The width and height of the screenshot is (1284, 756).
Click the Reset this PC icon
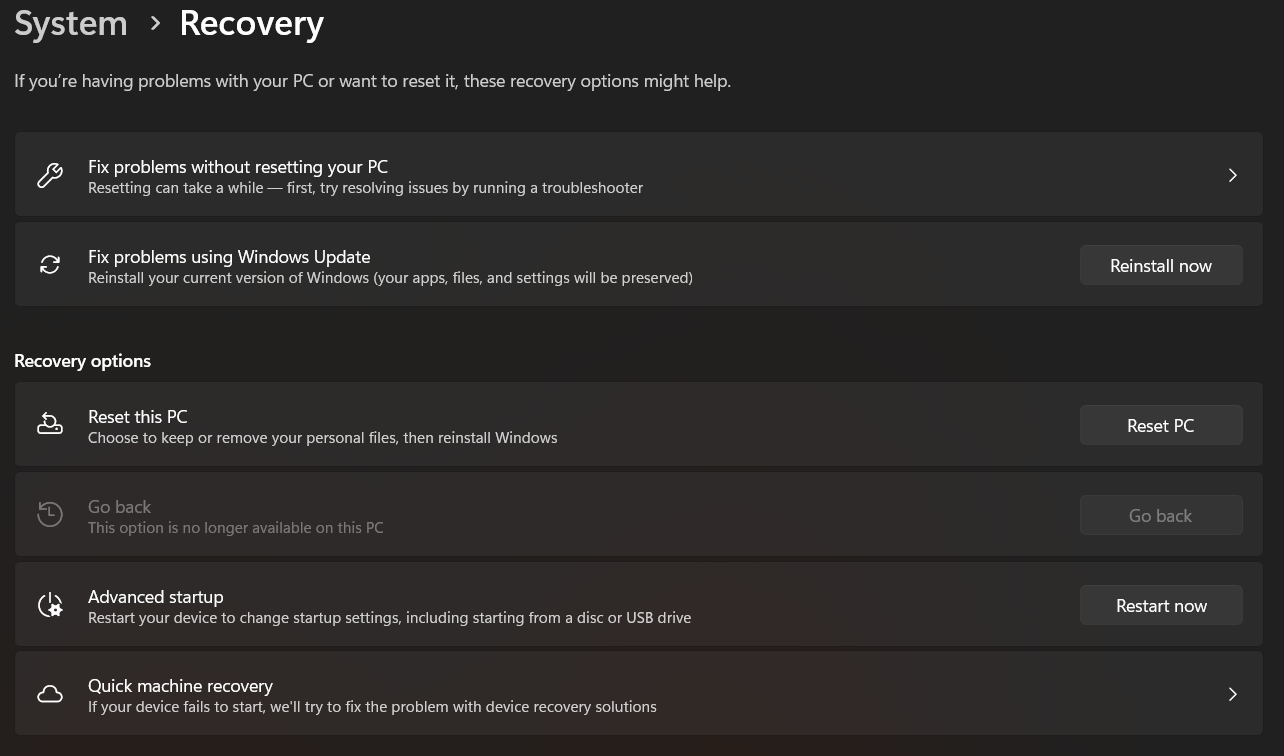pyautogui.click(x=50, y=424)
